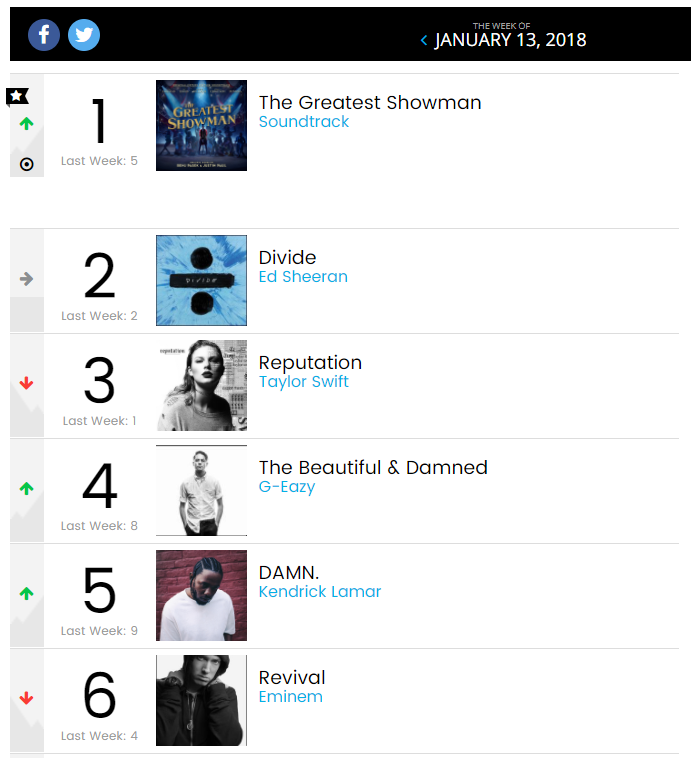Share the chart on Facebook
Viewport: 691px width, 758px height.
click(44, 35)
